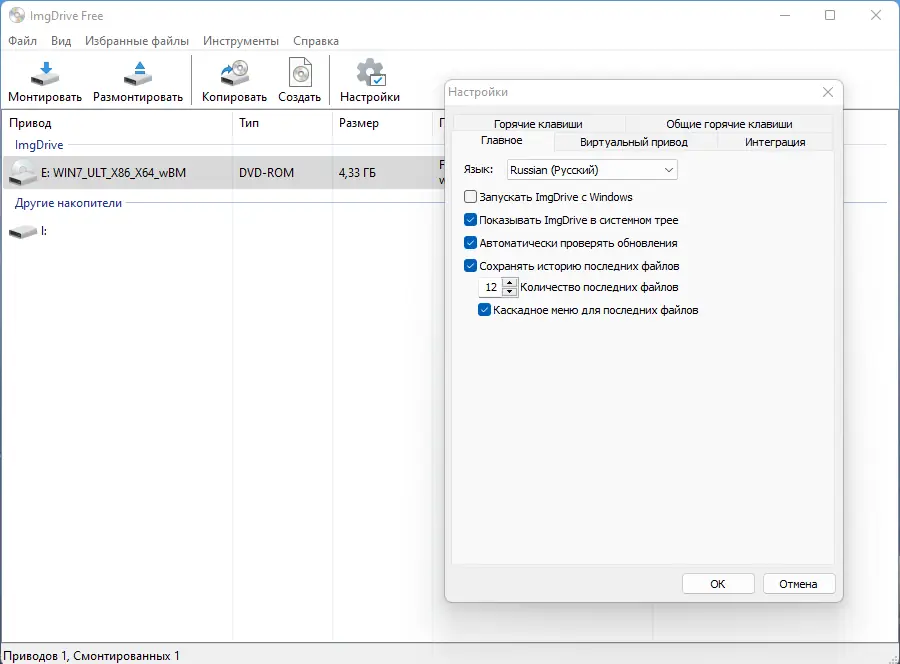Image resolution: width=900 pixels, height=664 pixels.
Task: Click the Отмена button
Action: tap(798, 584)
